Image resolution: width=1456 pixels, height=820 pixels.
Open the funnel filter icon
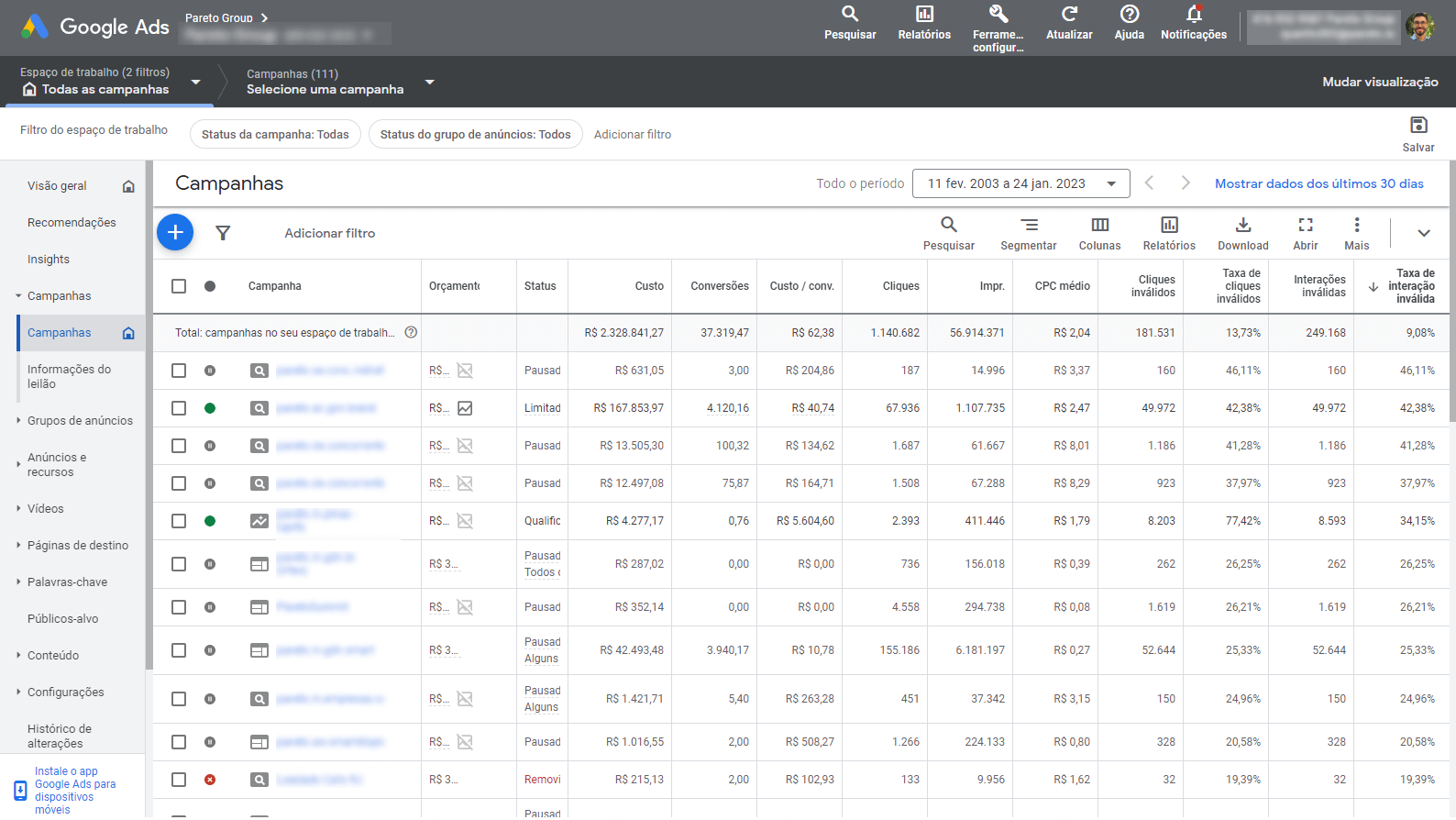click(223, 233)
